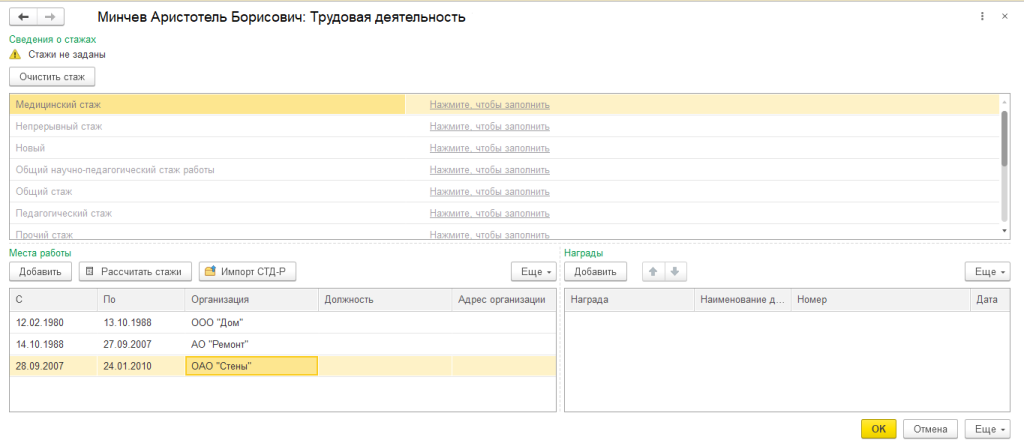
Task: Click the 'Импорт СТД-Р' folder button
Action: point(248,271)
